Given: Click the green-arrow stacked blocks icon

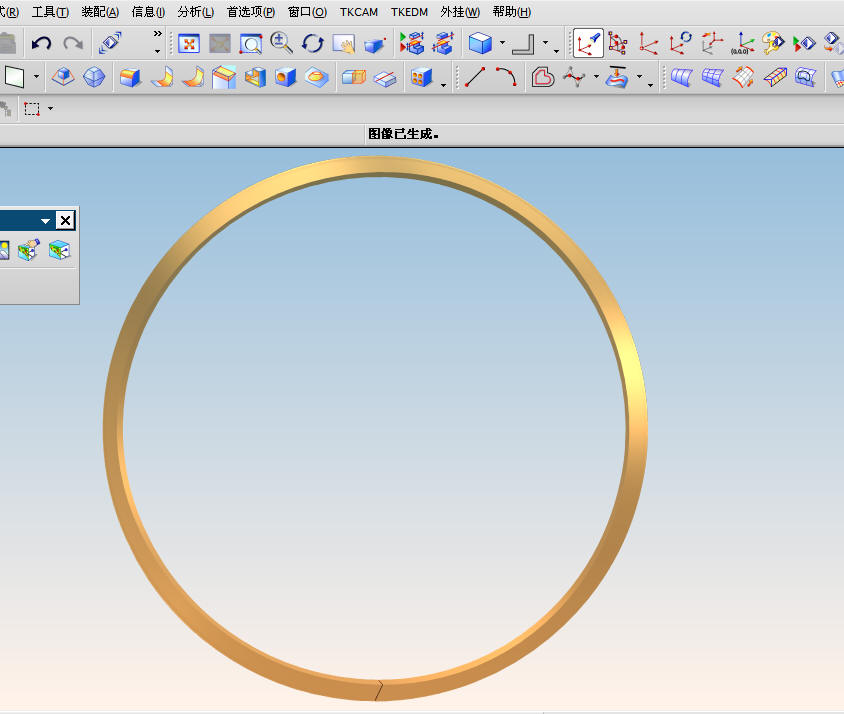Looking at the screenshot, I should click(x=412, y=43).
